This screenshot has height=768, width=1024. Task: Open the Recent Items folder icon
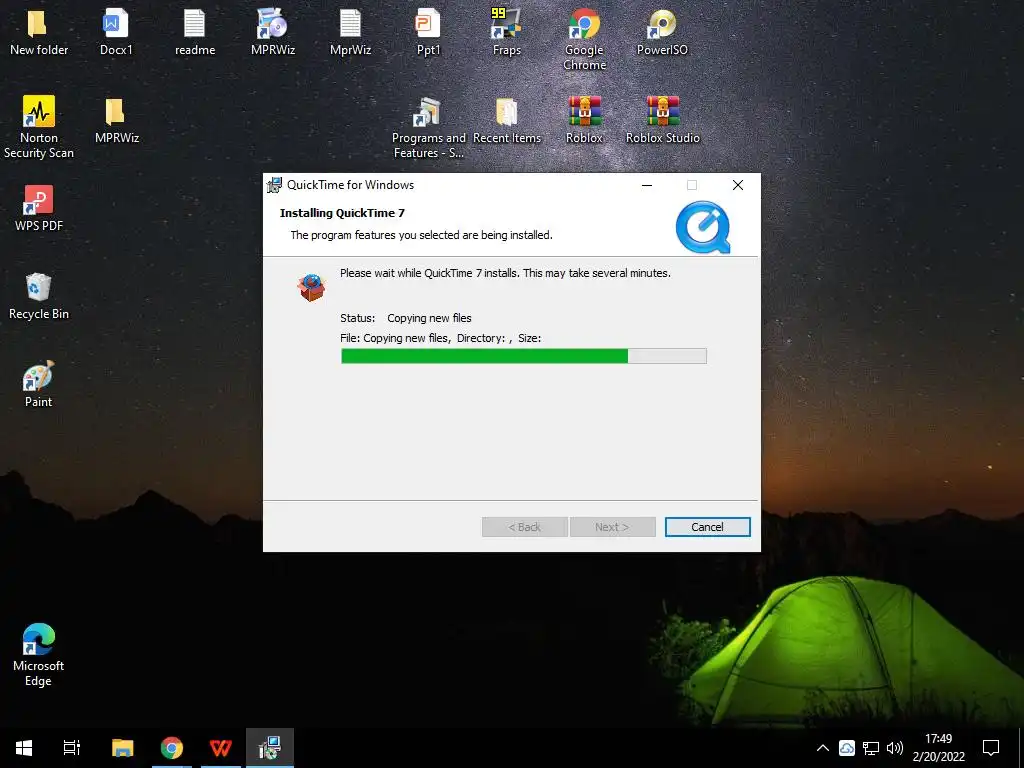click(506, 112)
